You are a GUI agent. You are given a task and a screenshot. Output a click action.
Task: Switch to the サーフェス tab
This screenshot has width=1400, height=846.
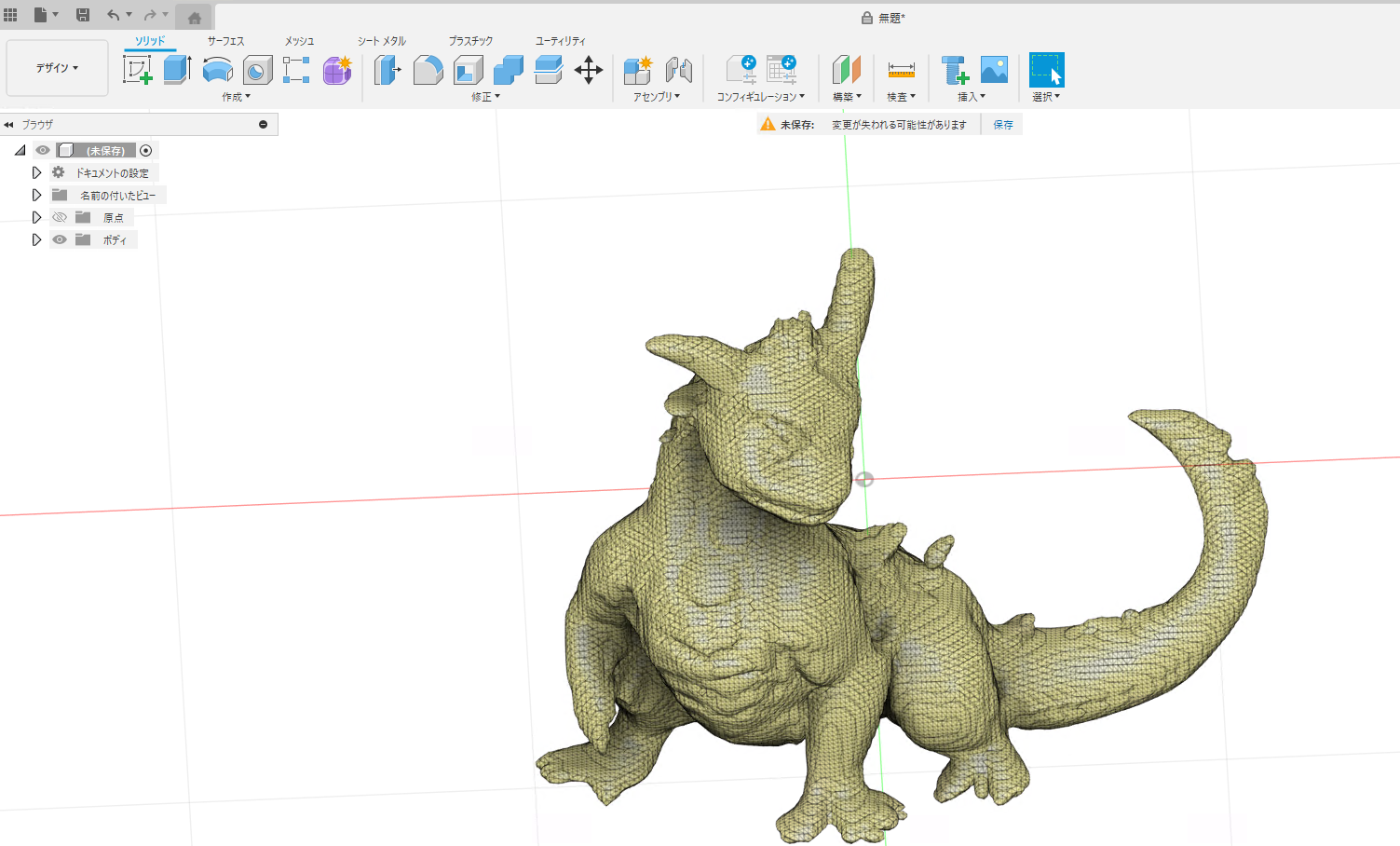tap(225, 41)
